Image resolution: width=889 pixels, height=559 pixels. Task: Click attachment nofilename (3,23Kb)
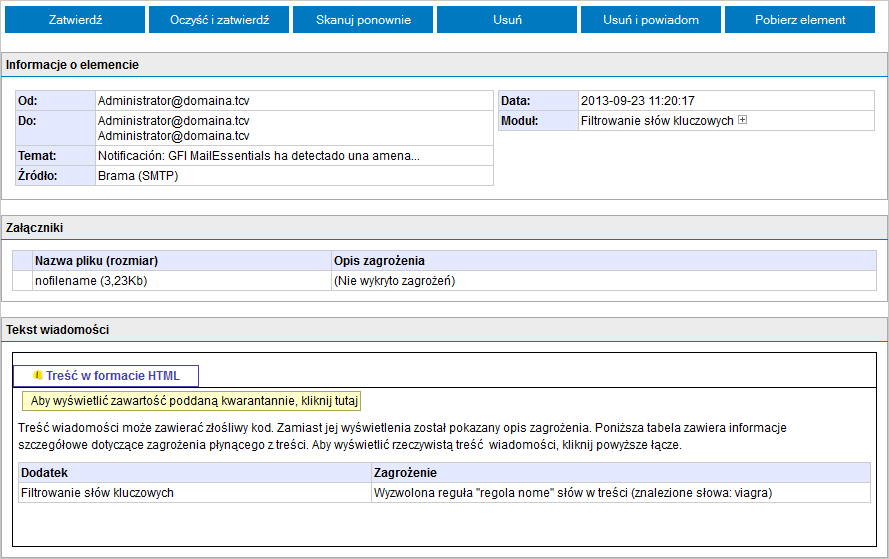pyautogui.click(x=91, y=281)
